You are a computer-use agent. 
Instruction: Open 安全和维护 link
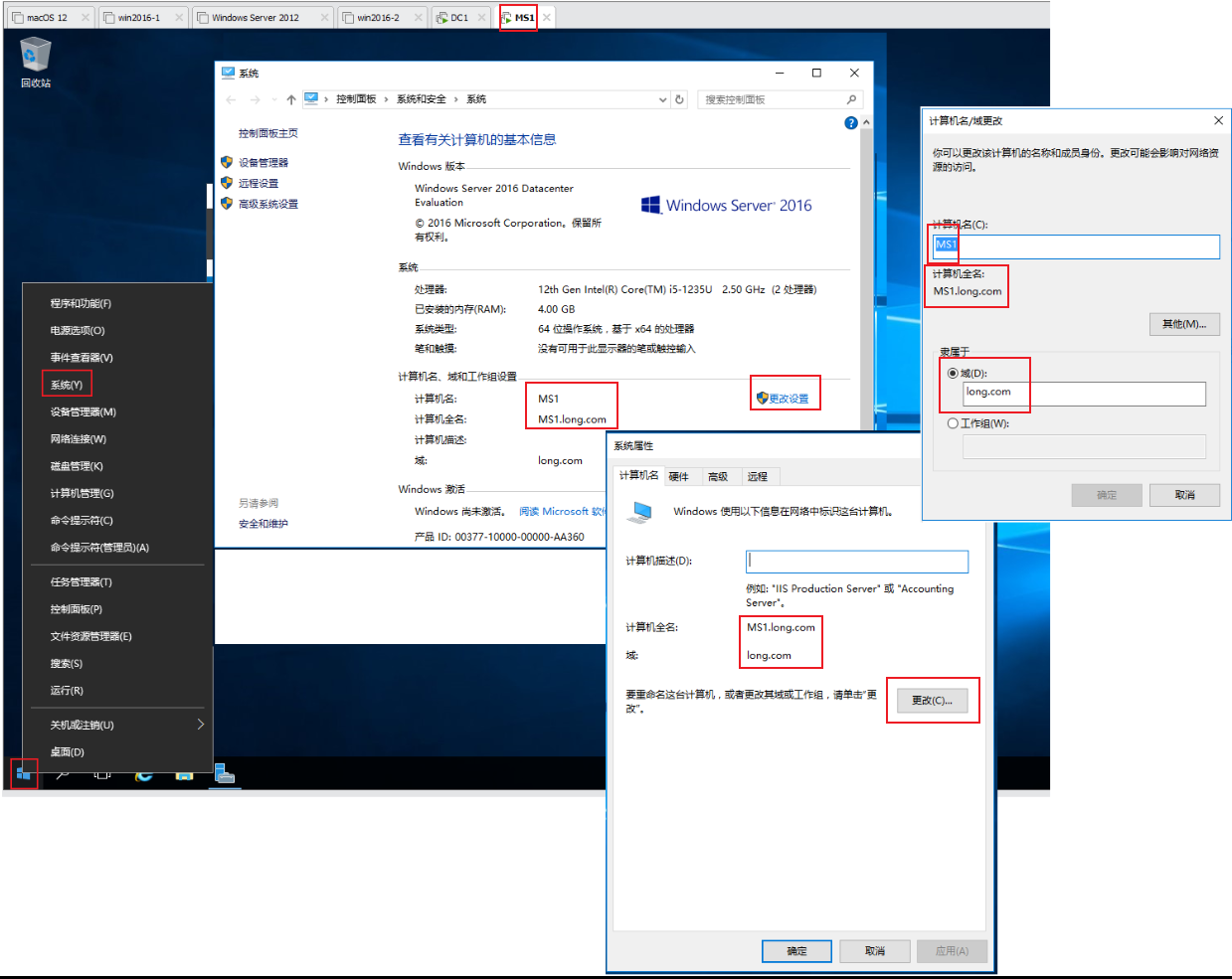click(264, 524)
